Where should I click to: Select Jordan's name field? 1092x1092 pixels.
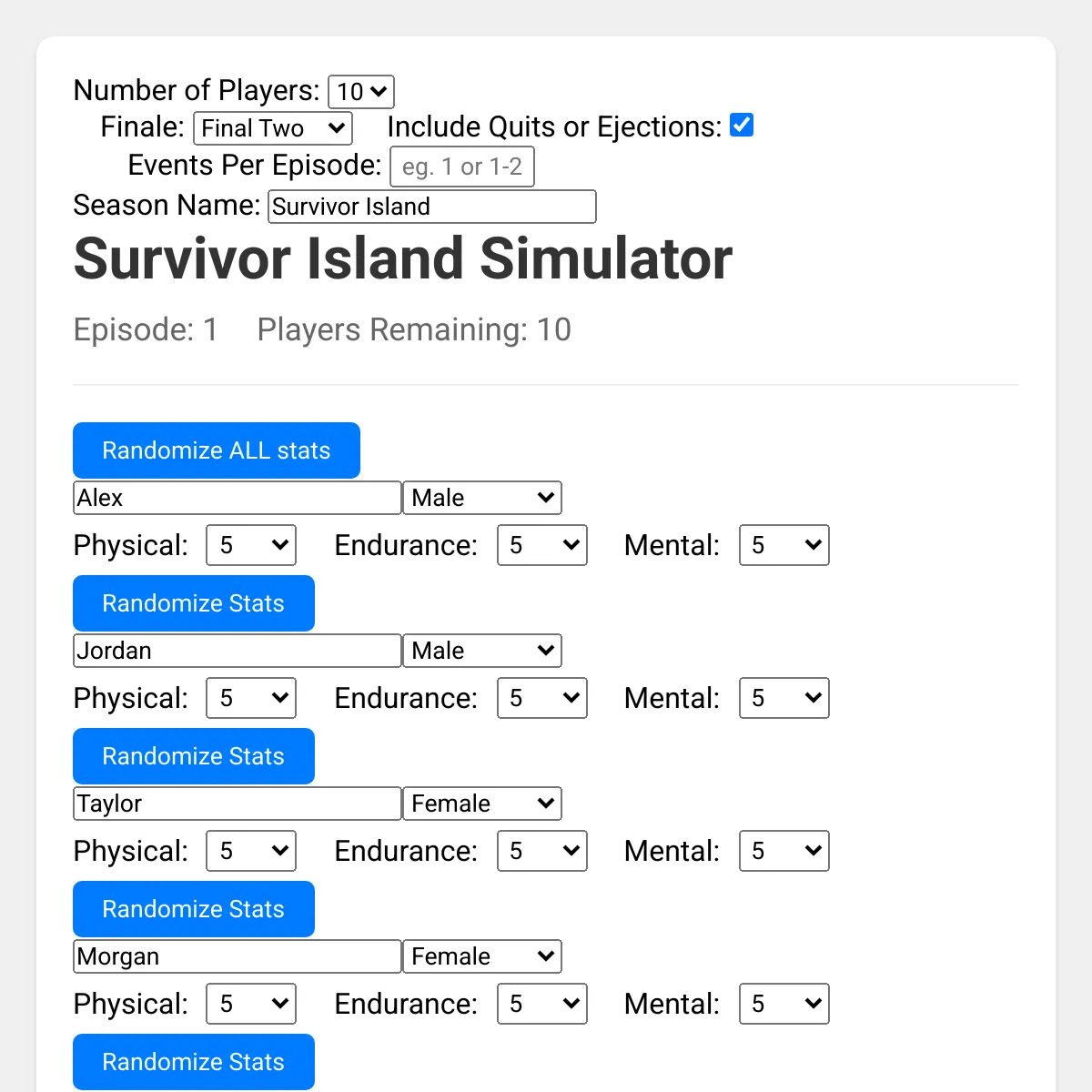click(x=237, y=651)
